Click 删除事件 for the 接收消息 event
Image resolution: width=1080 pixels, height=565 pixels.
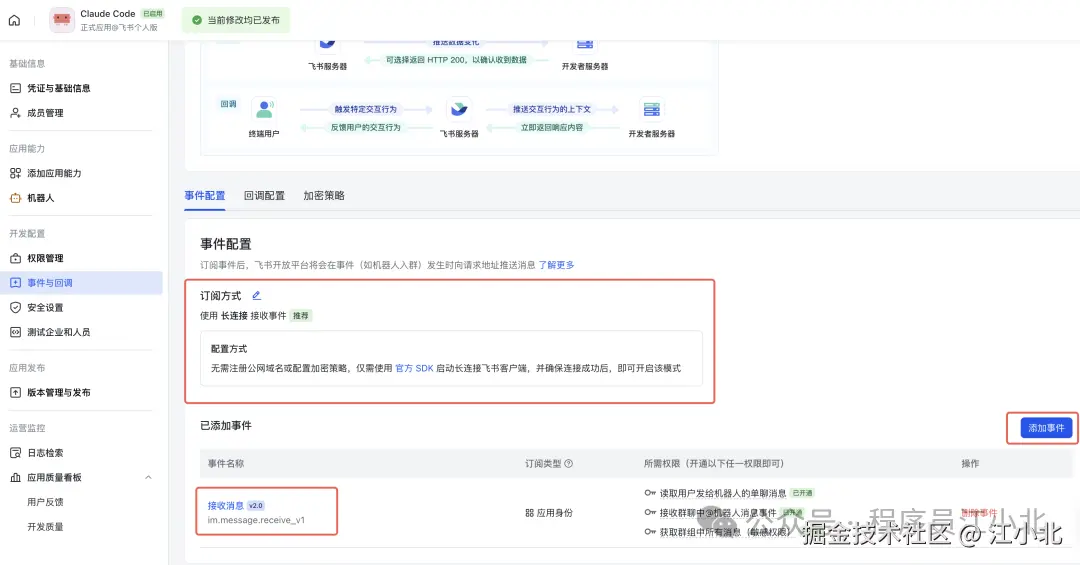(979, 513)
